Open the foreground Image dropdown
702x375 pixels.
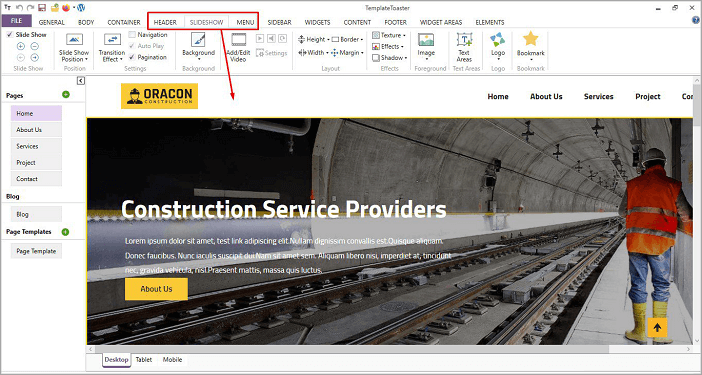pyautogui.click(x=426, y=47)
